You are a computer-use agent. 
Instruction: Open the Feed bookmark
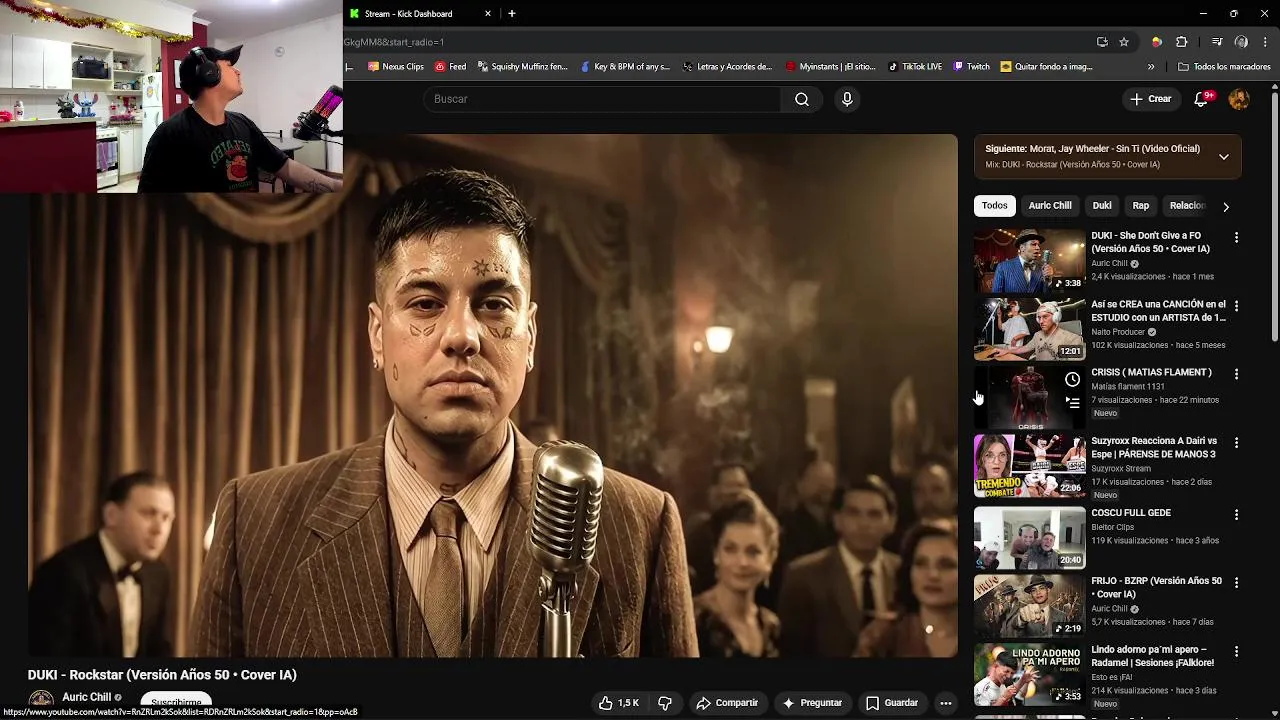point(451,67)
